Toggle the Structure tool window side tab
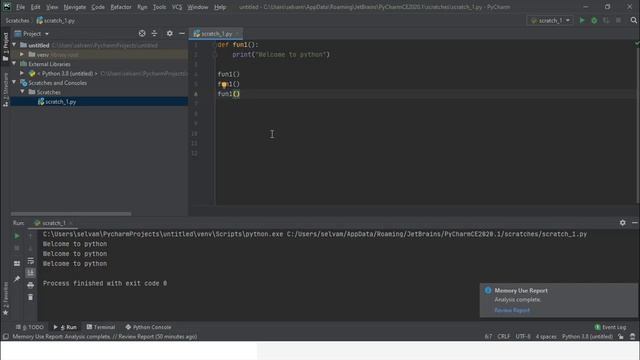 click(x=5, y=90)
